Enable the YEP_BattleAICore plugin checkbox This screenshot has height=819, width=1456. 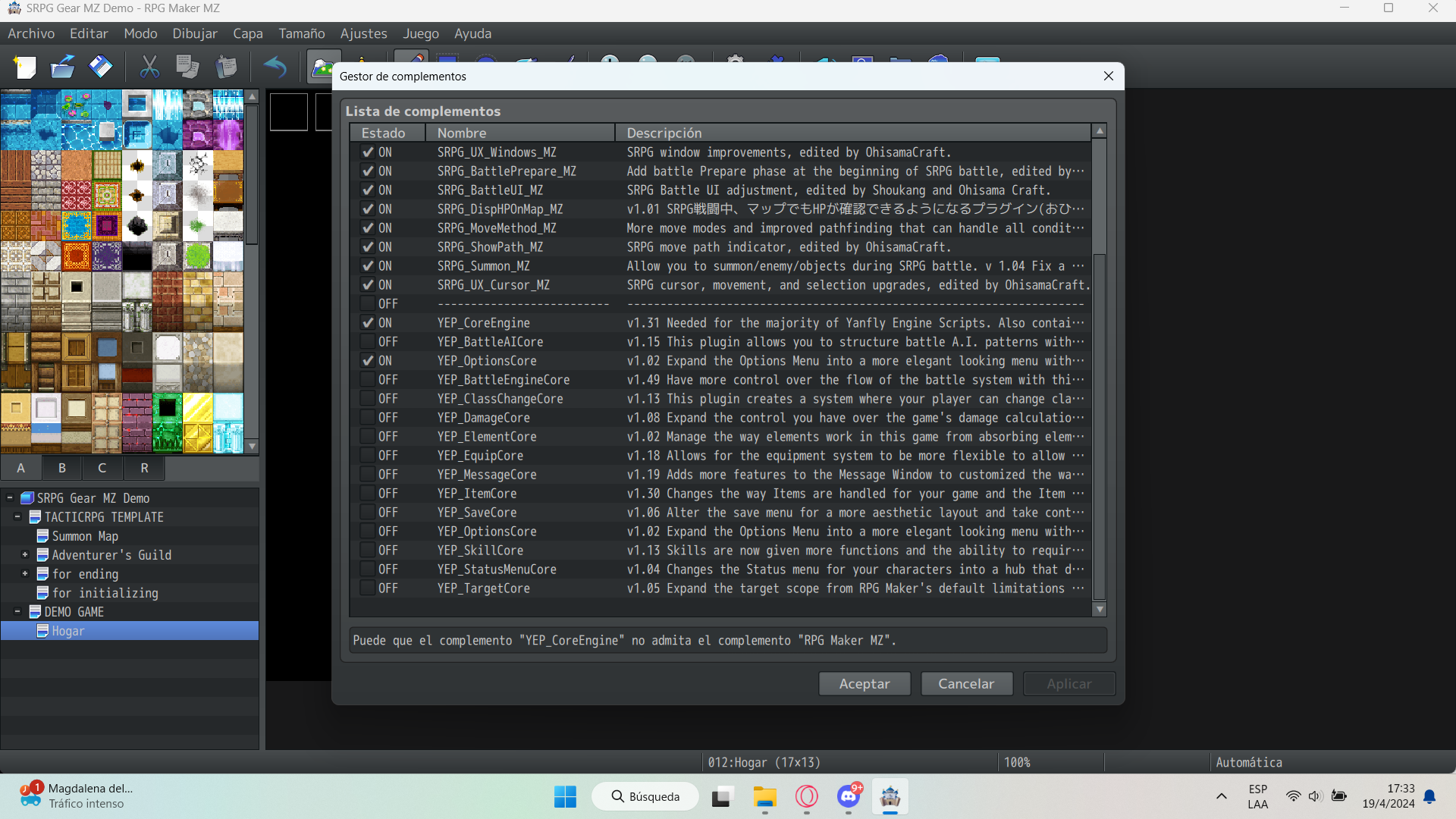click(x=368, y=342)
